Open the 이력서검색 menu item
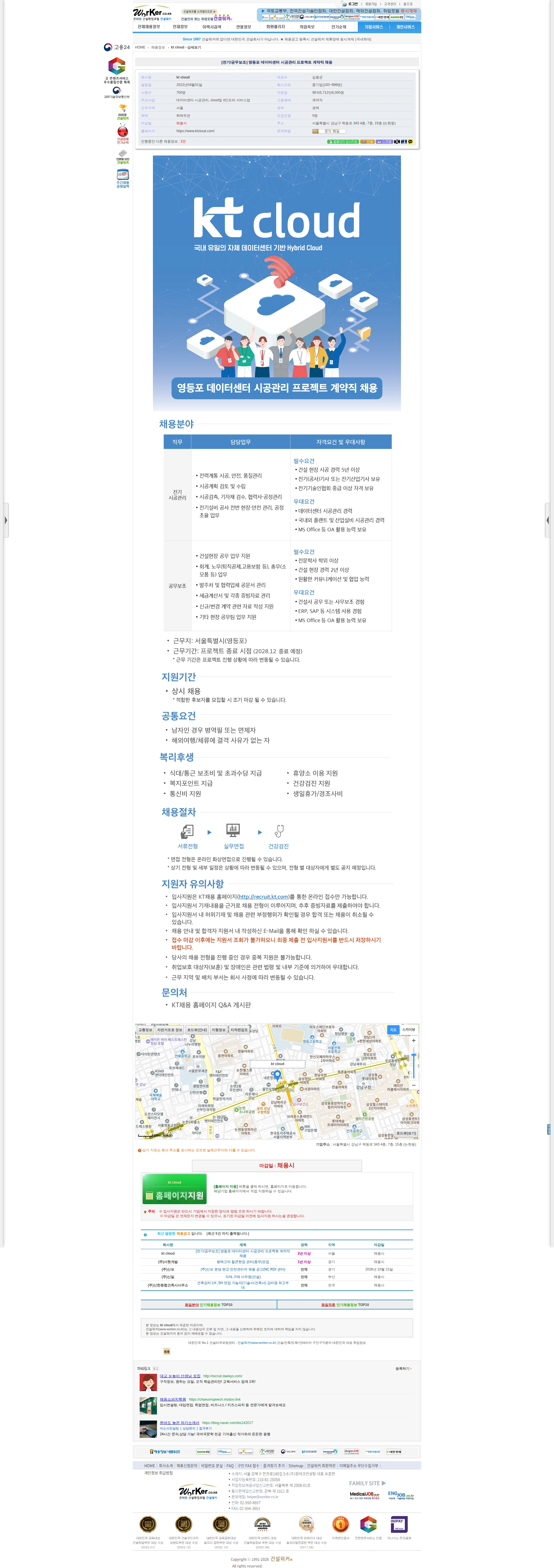 212,27
